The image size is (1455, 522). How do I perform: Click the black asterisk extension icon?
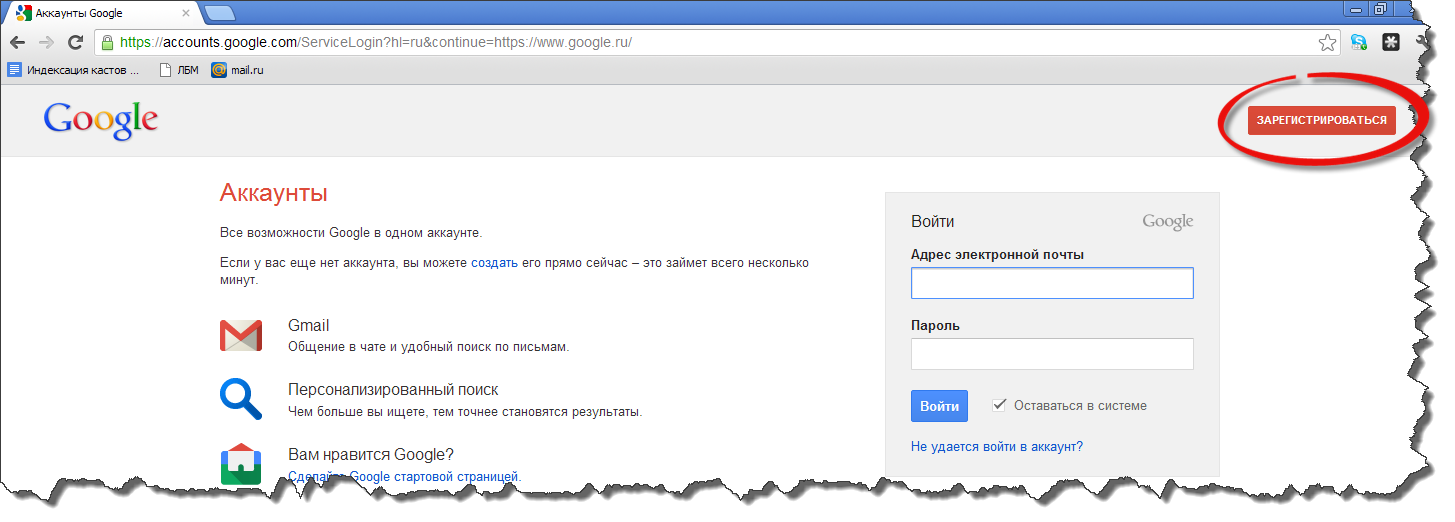(x=1391, y=42)
